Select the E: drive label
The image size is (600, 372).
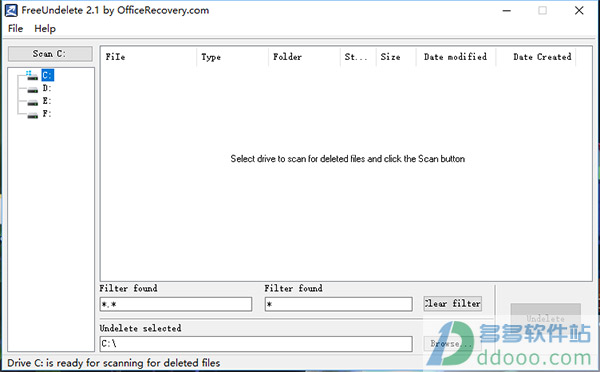point(47,101)
